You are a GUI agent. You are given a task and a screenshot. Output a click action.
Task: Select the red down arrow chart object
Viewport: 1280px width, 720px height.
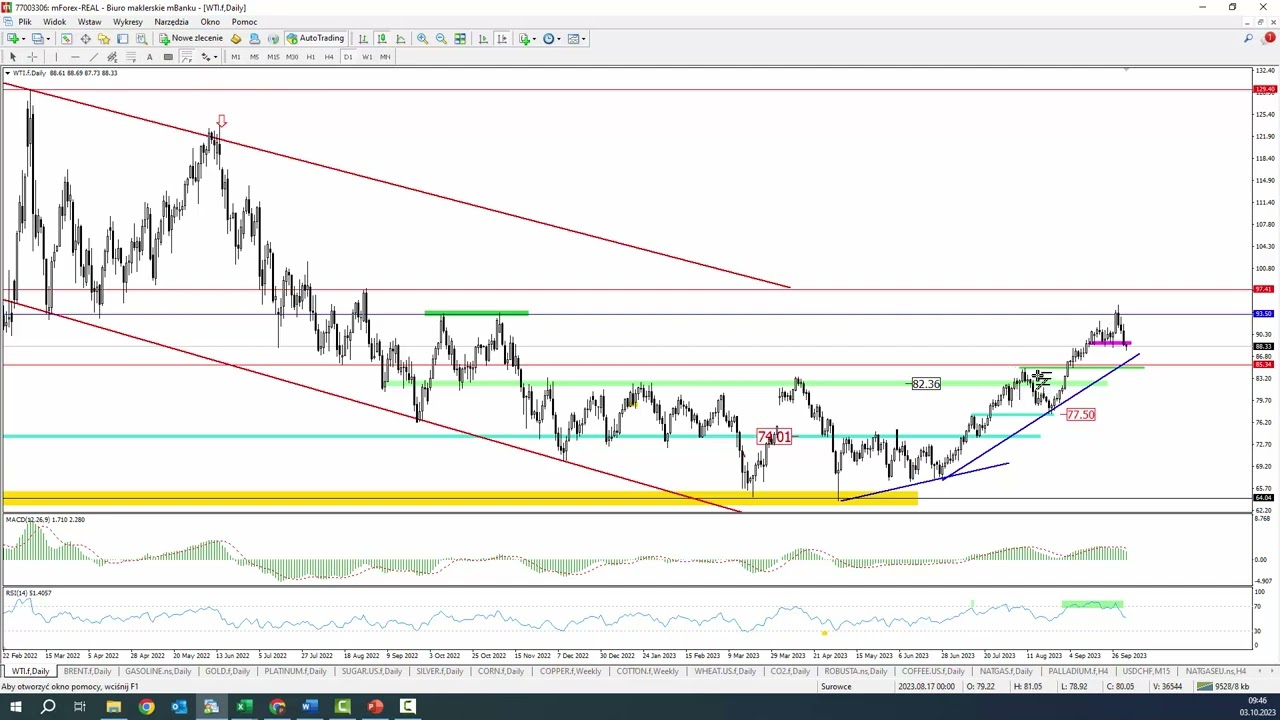pos(221,122)
